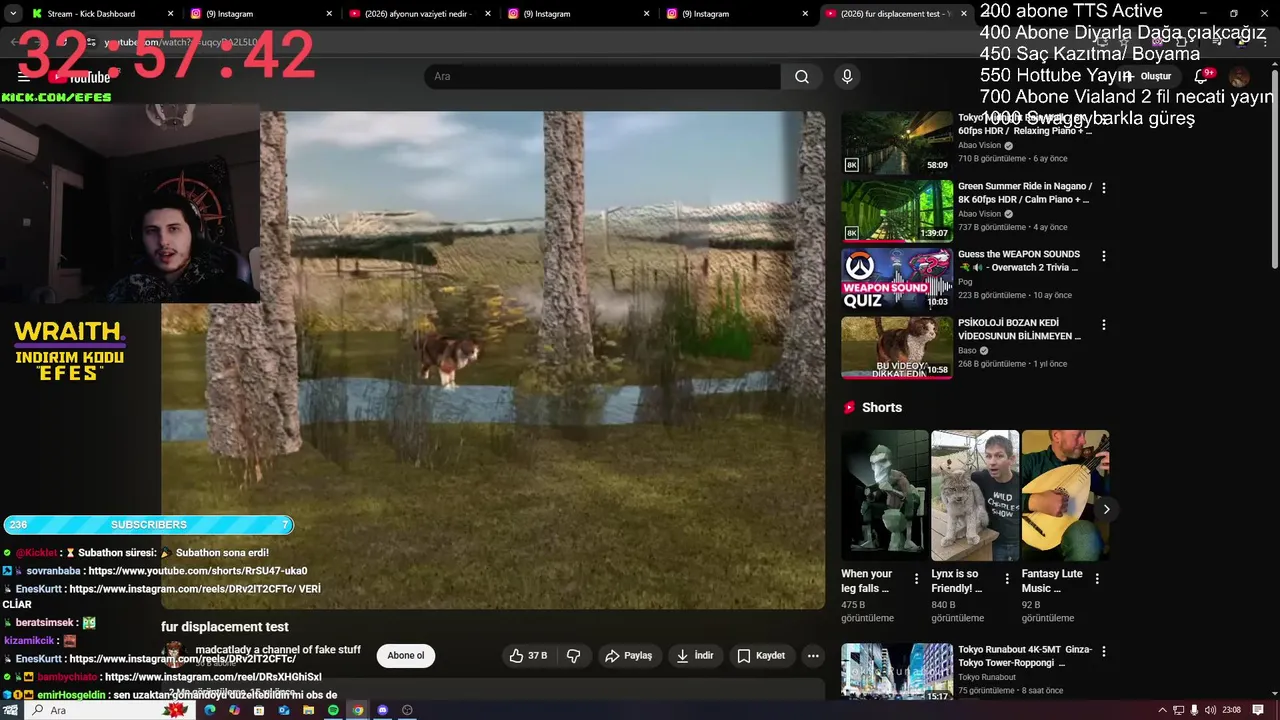Open the Tokyo Runabout 4K-5MT Ginza thumbnail

coord(897,672)
